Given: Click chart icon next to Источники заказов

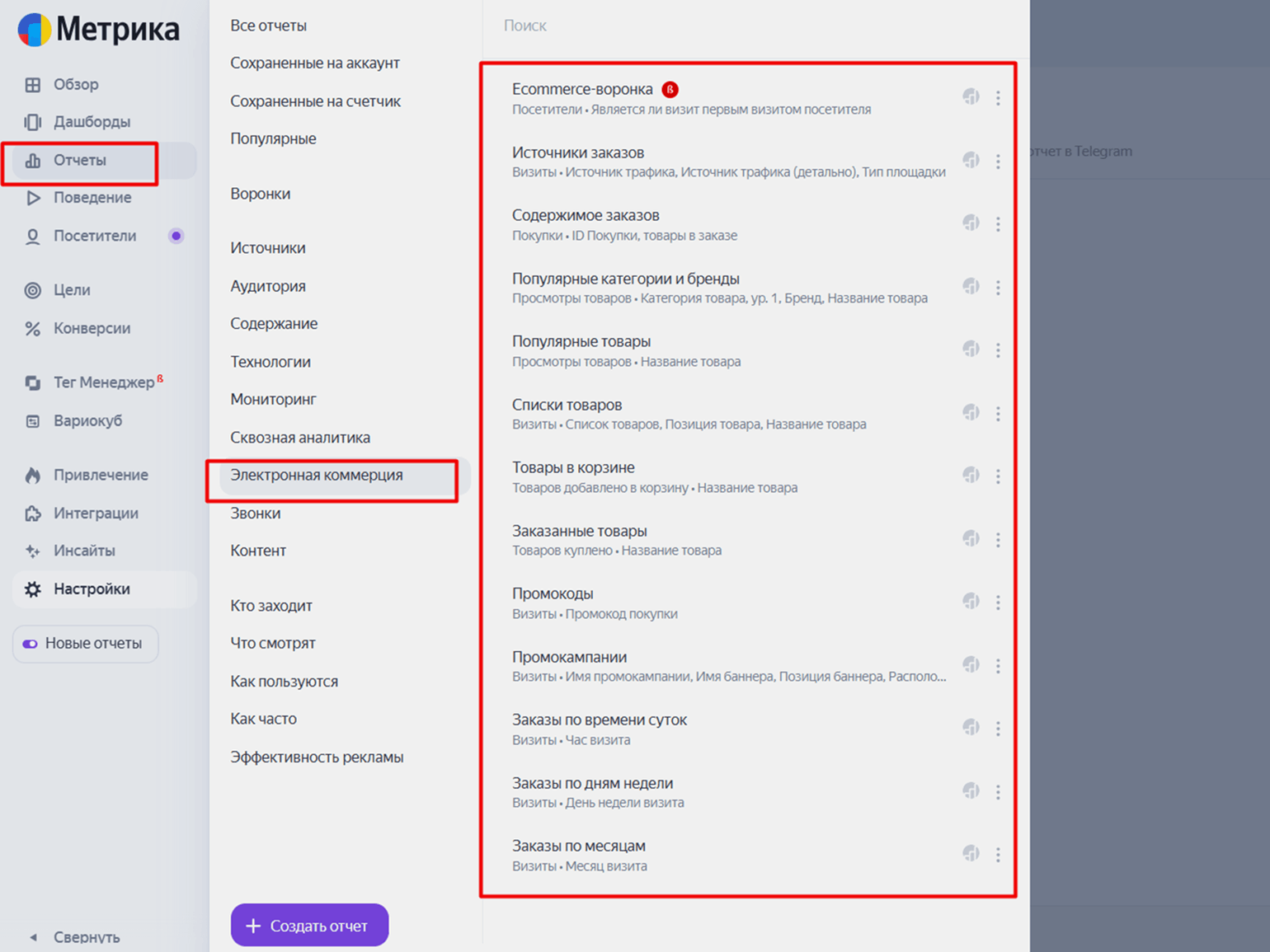Looking at the screenshot, I should pyautogui.click(x=971, y=161).
